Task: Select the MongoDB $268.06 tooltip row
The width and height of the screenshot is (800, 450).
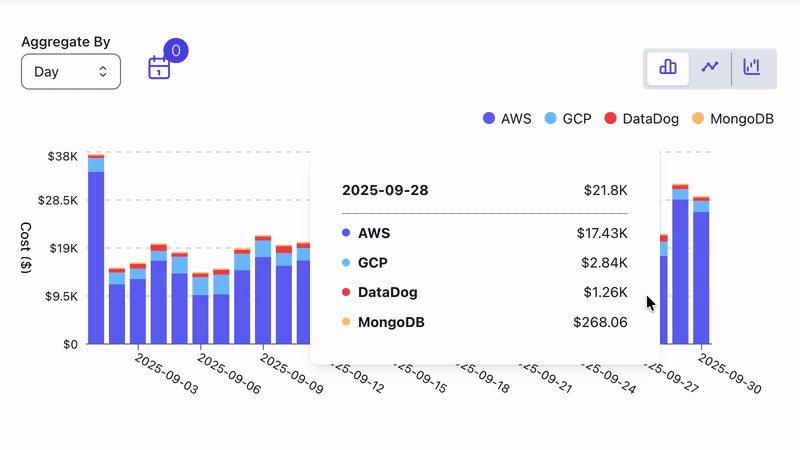Action: pos(485,322)
